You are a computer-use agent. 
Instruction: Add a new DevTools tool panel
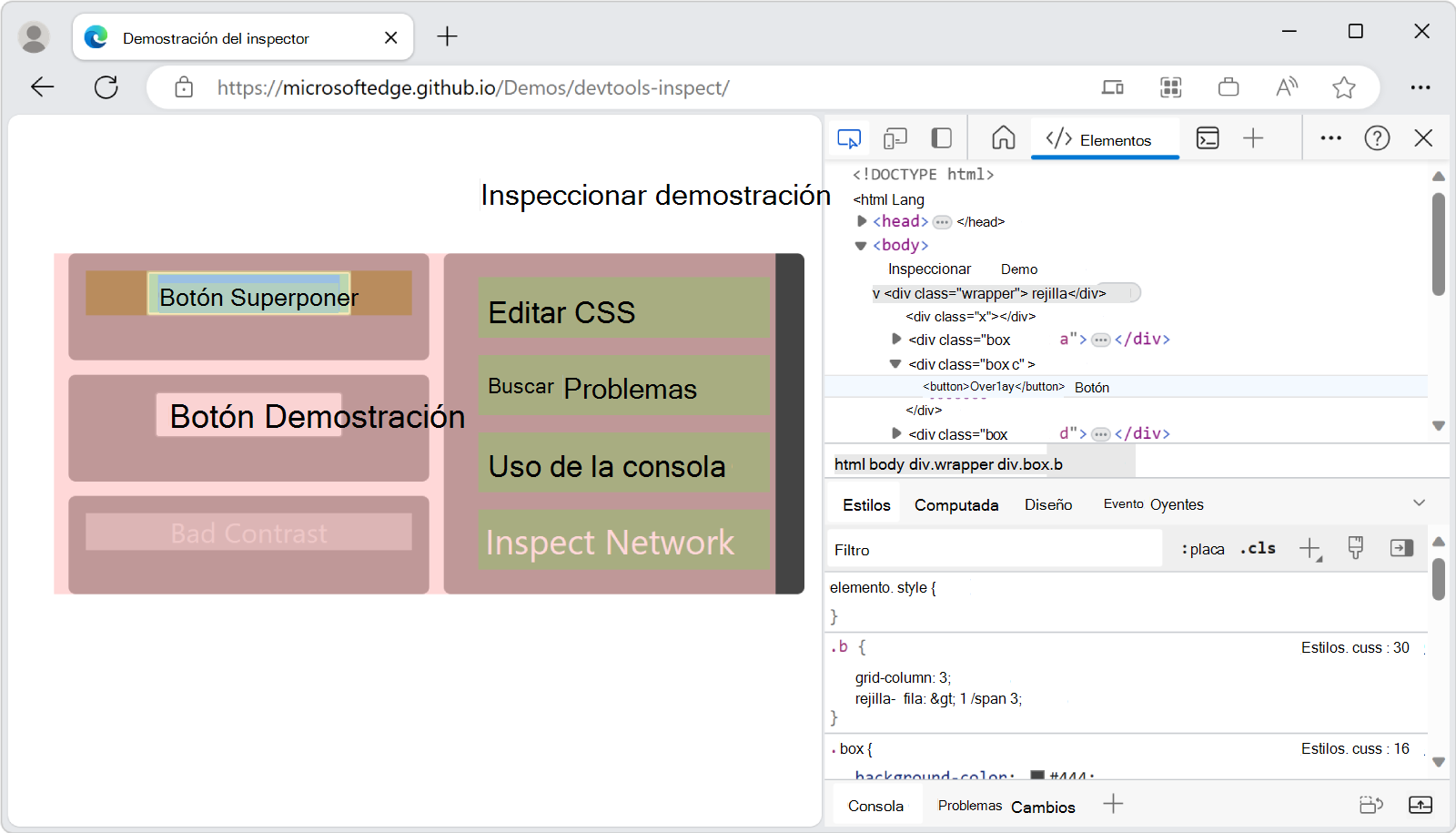(x=1253, y=138)
